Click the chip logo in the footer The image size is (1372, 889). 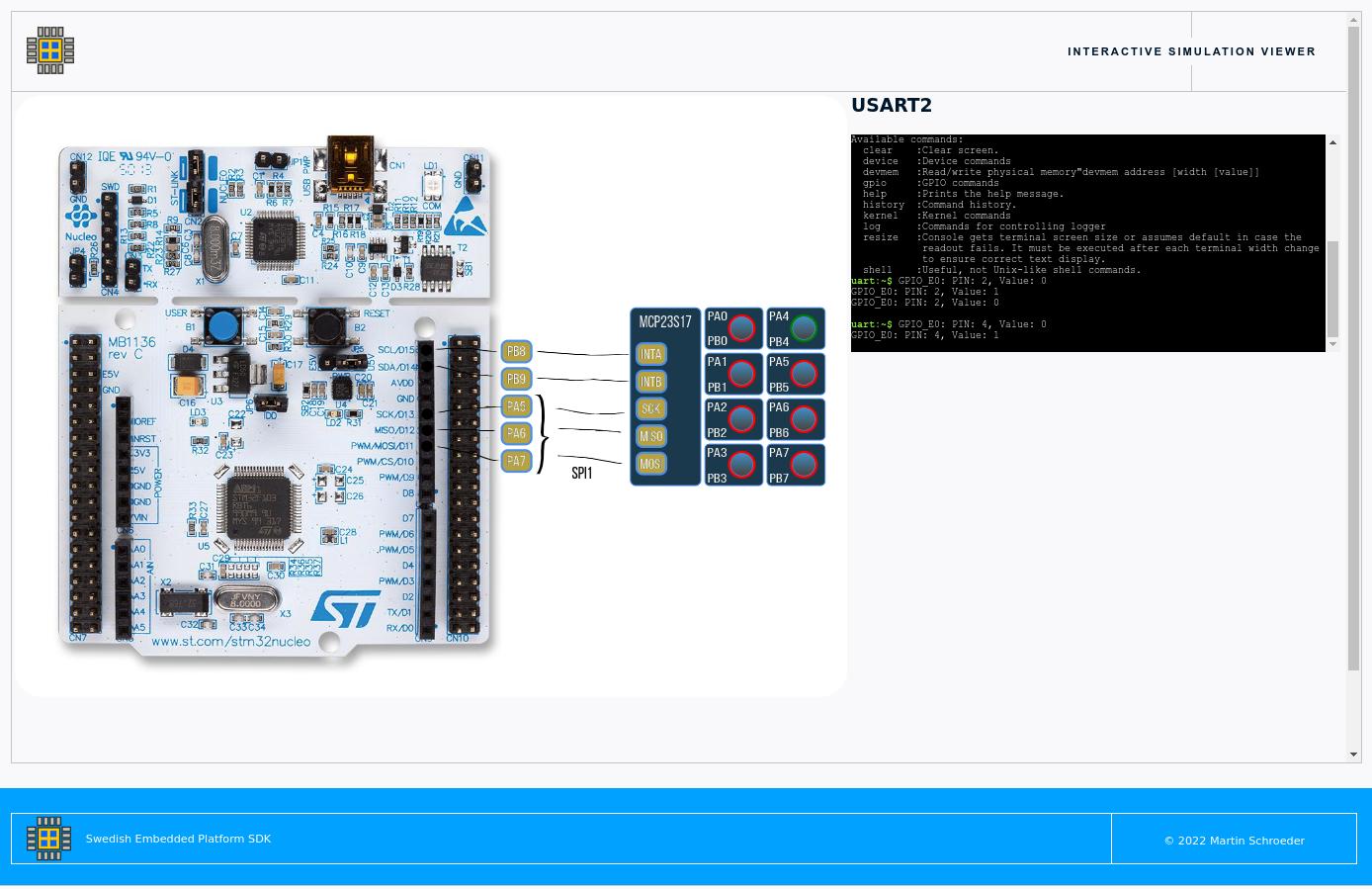point(48,839)
